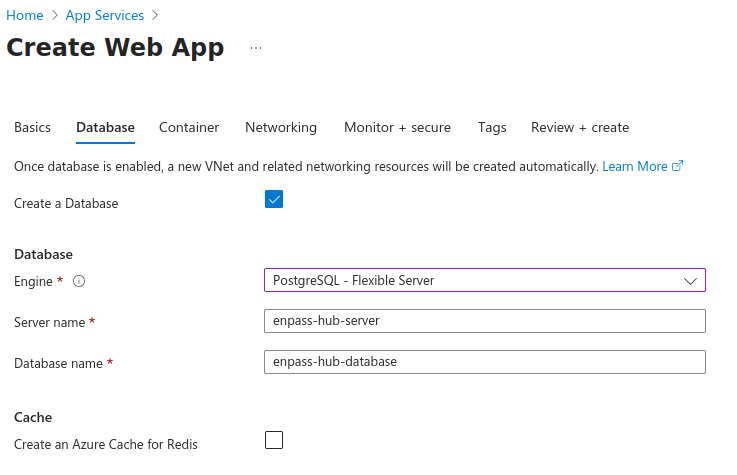This screenshot has height=475, width=737.
Task: Click the Database section heading
Action: [43, 254]
